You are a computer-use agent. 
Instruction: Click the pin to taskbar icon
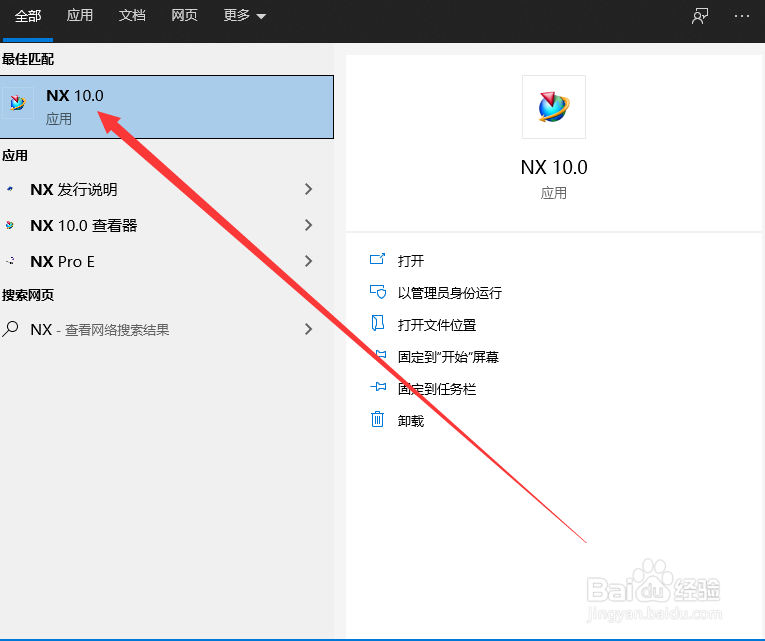(378, 387)
